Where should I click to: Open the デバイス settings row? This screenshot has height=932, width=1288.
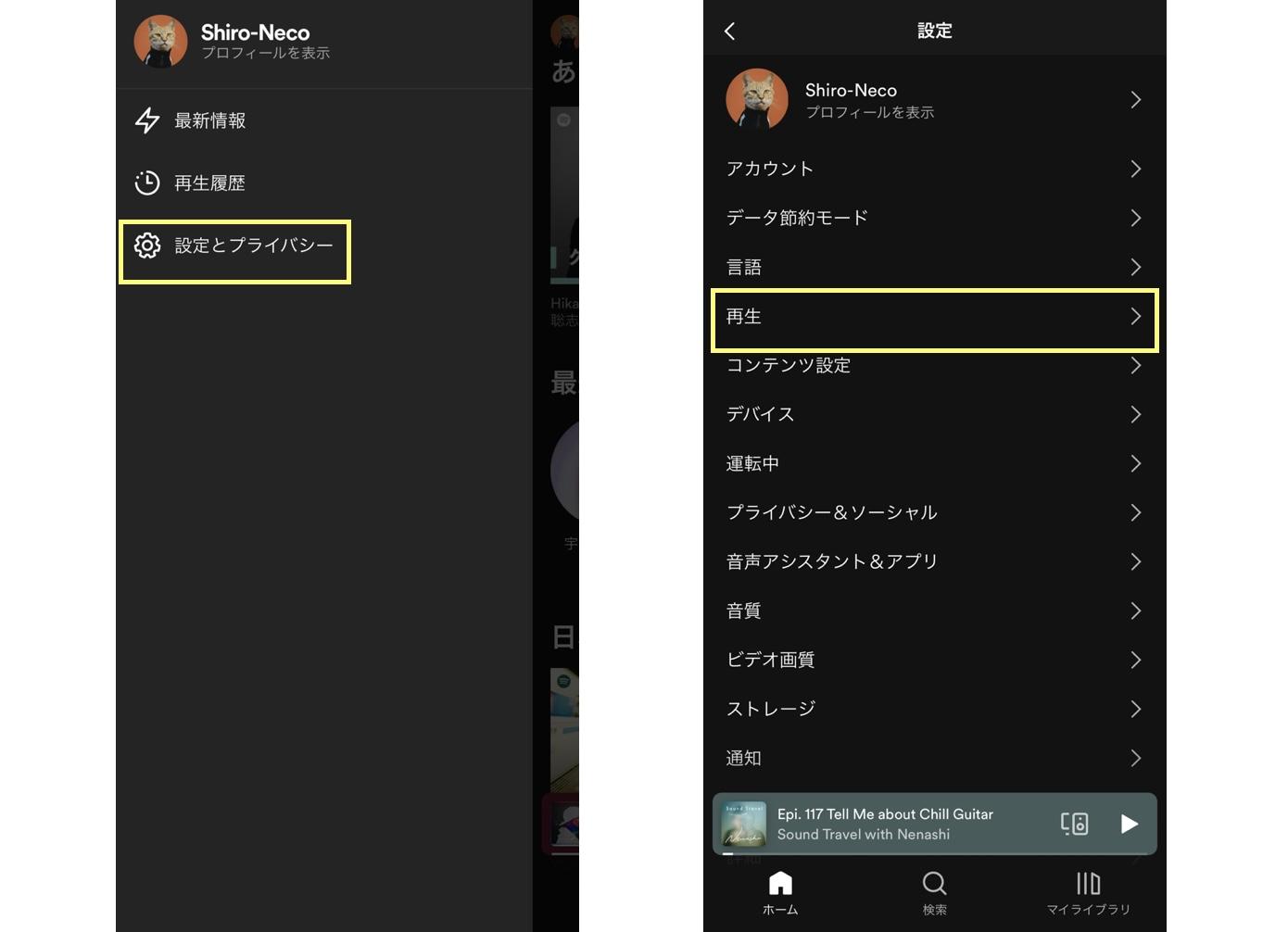click(x=935, y=414)
